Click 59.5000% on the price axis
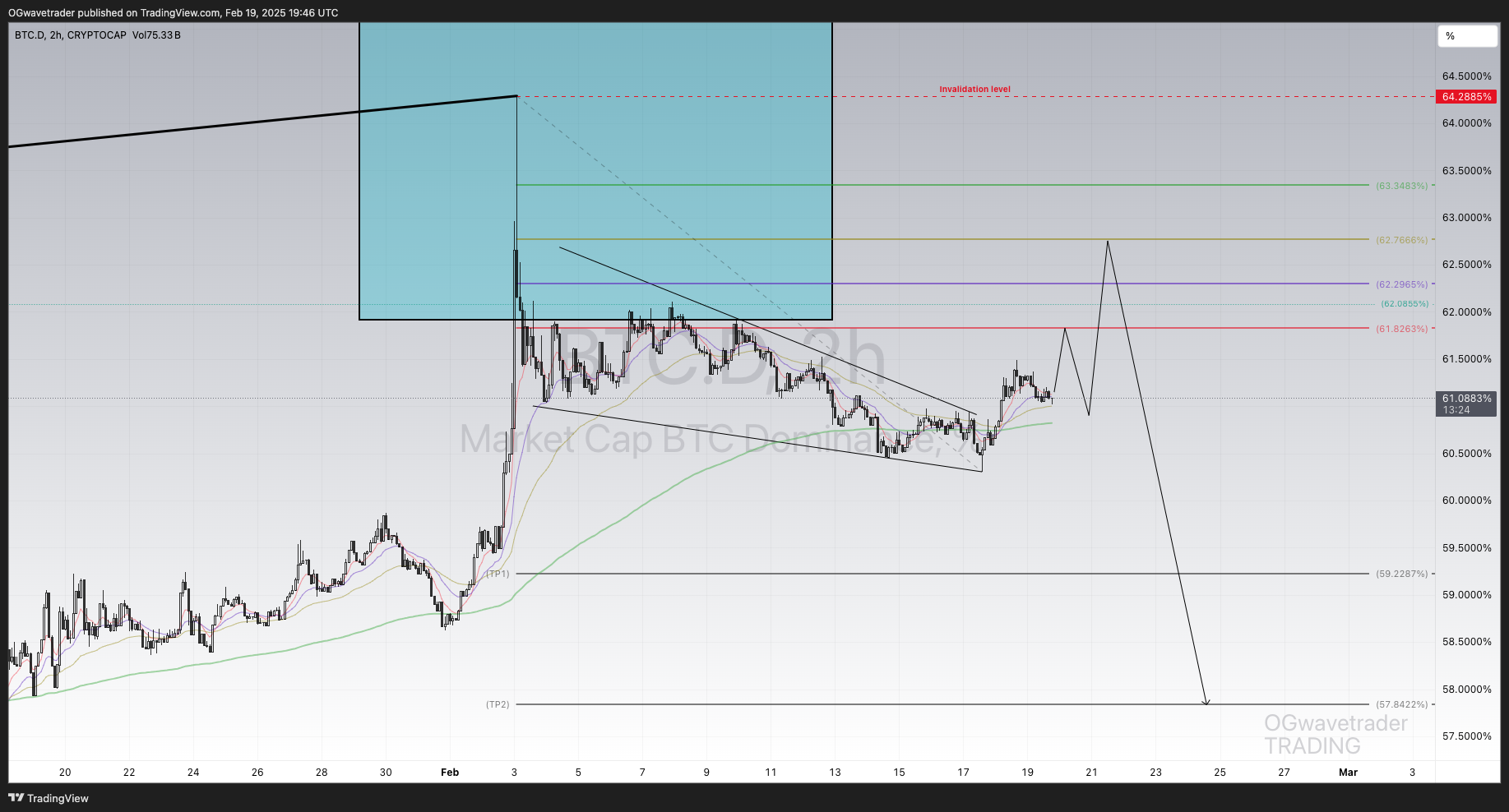 coord(1466,548)
